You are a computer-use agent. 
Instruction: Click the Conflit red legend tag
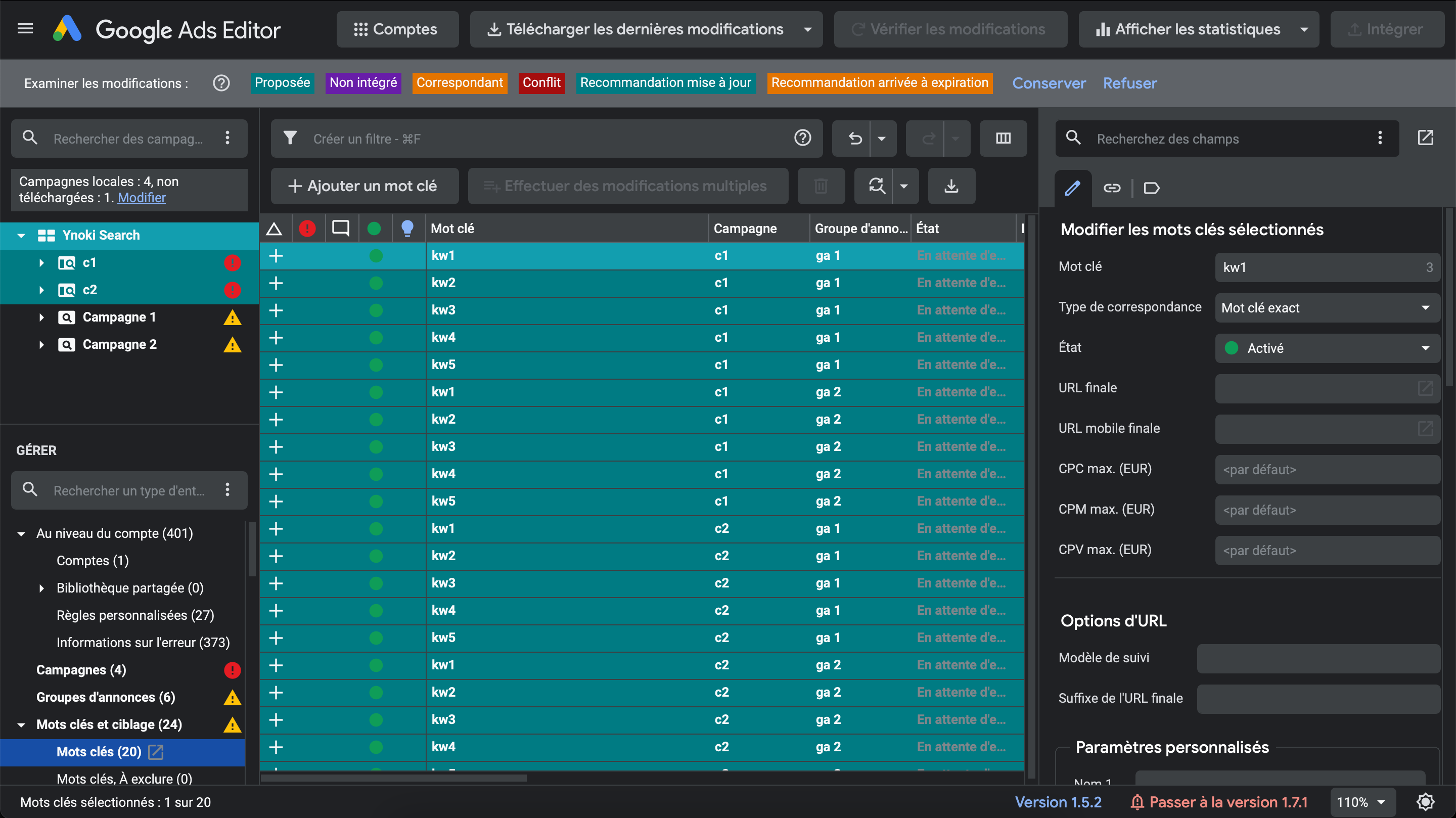coord(541,83)
